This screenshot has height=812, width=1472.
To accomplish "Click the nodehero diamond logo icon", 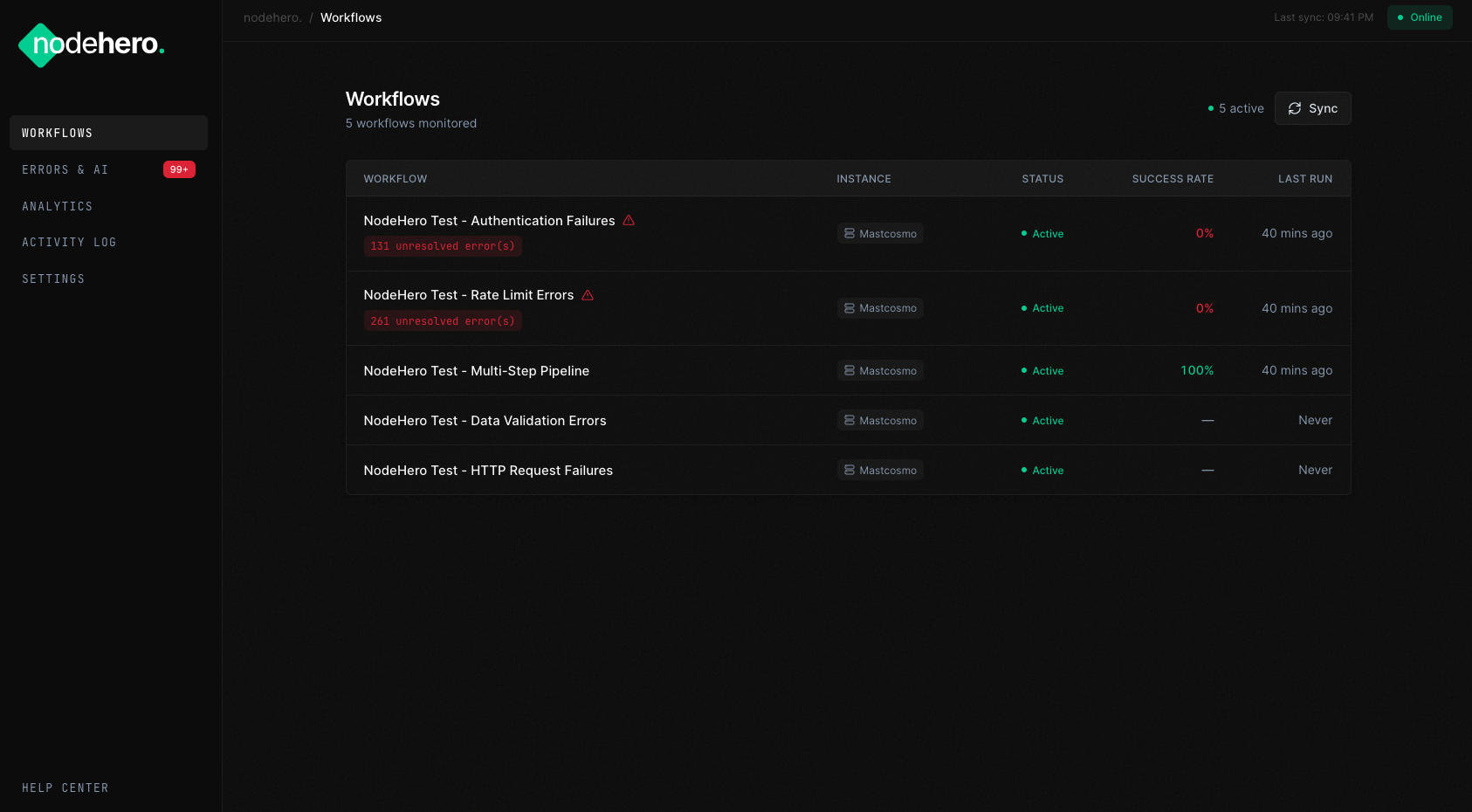I will click(38, 45).
